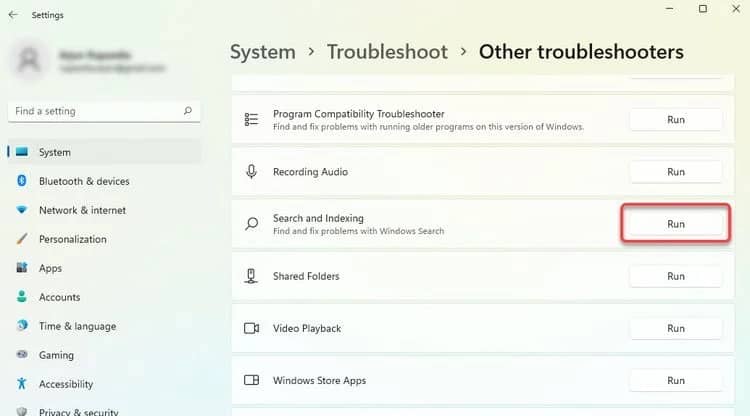Viewport: 750px width, 416px height.
Task: Click the System breadcrumb link
Action: coord(263,52)
